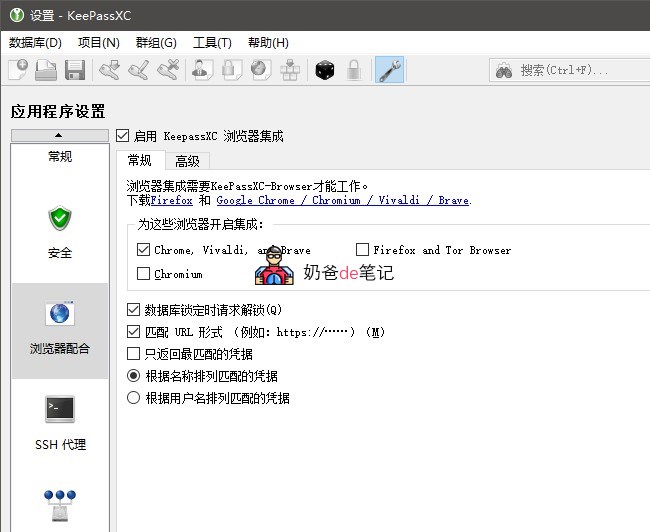
Task: Check the Chromium browser checkbox
Action: tap(144, 274)
